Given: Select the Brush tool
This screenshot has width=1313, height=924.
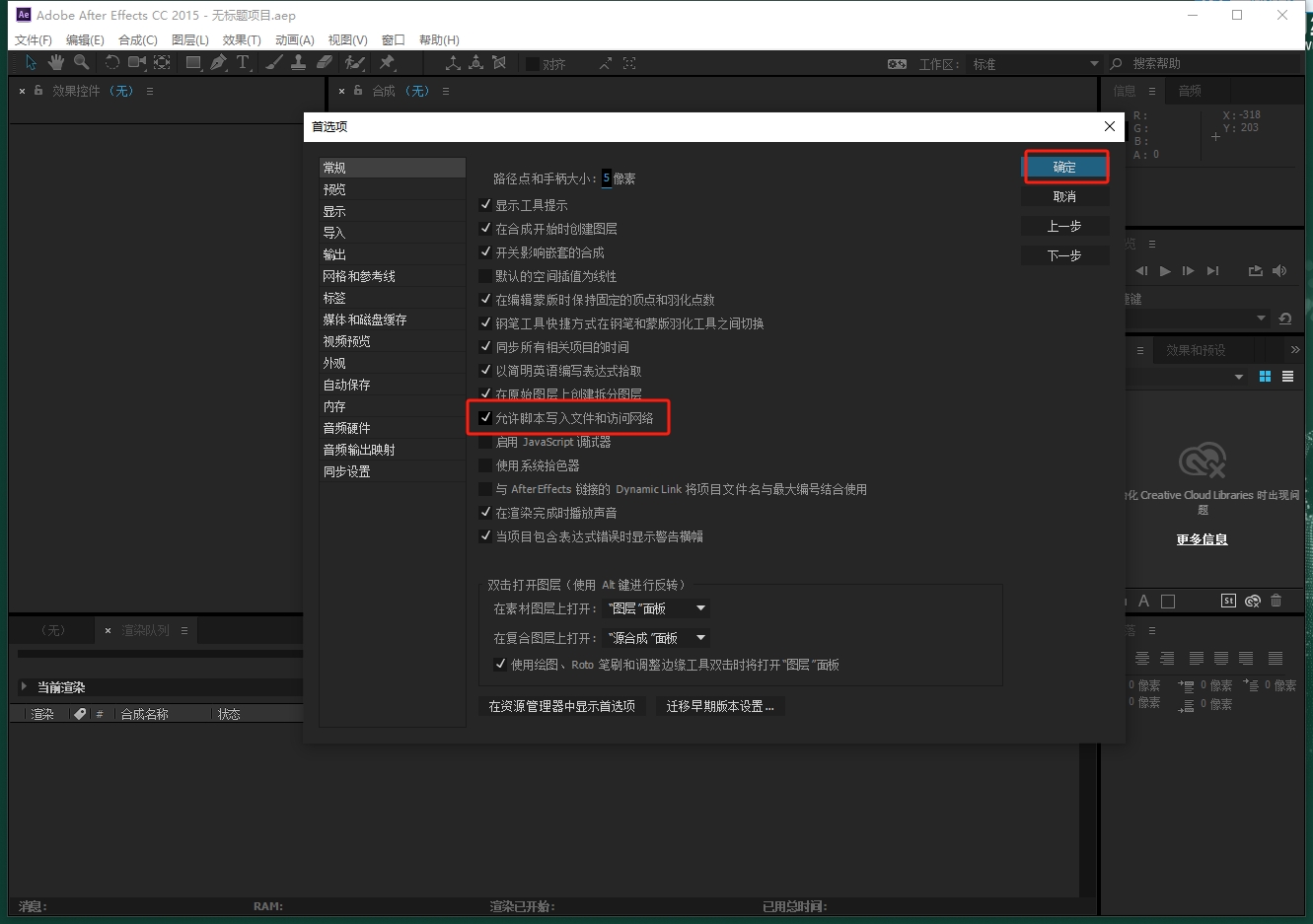Looking at the screenshot, I should point(274,63).
